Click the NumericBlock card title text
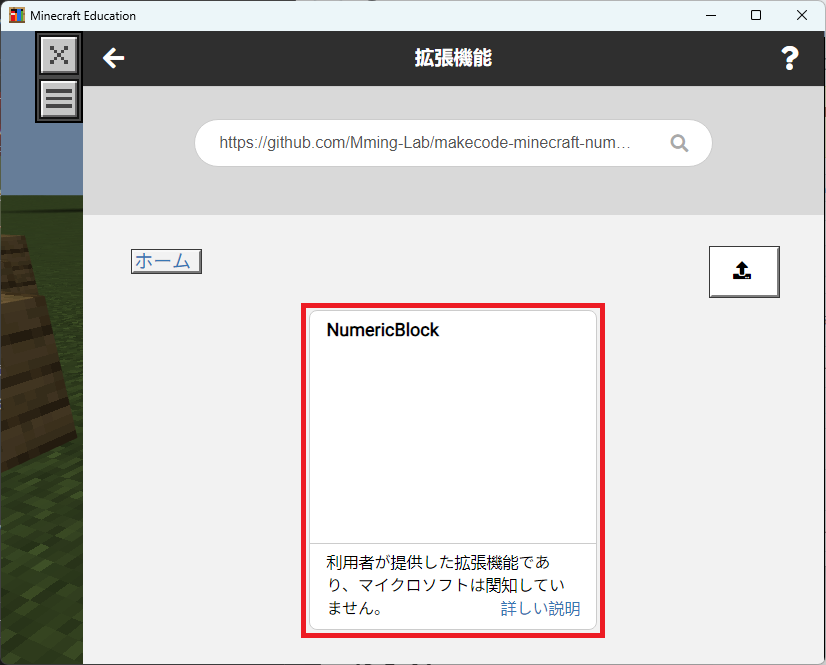This screenshot has width=826, height=665. pyautogui.click(x=383, y=330)
